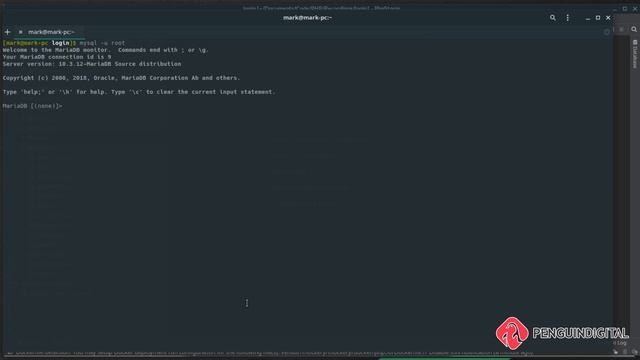Click the circular icon right of the tab bar

coord(607,32)
